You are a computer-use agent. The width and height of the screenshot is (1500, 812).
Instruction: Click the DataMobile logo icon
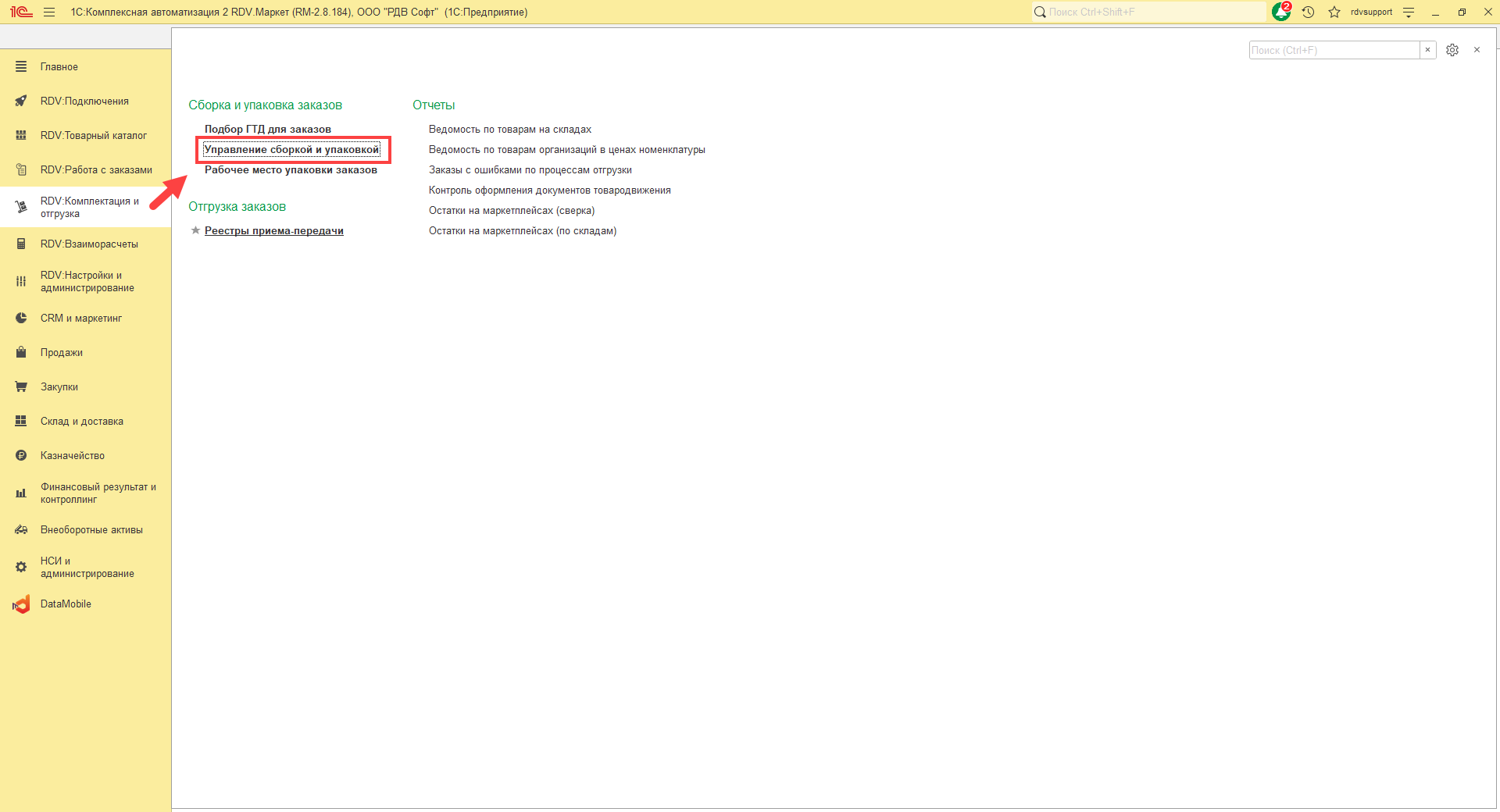21,604
